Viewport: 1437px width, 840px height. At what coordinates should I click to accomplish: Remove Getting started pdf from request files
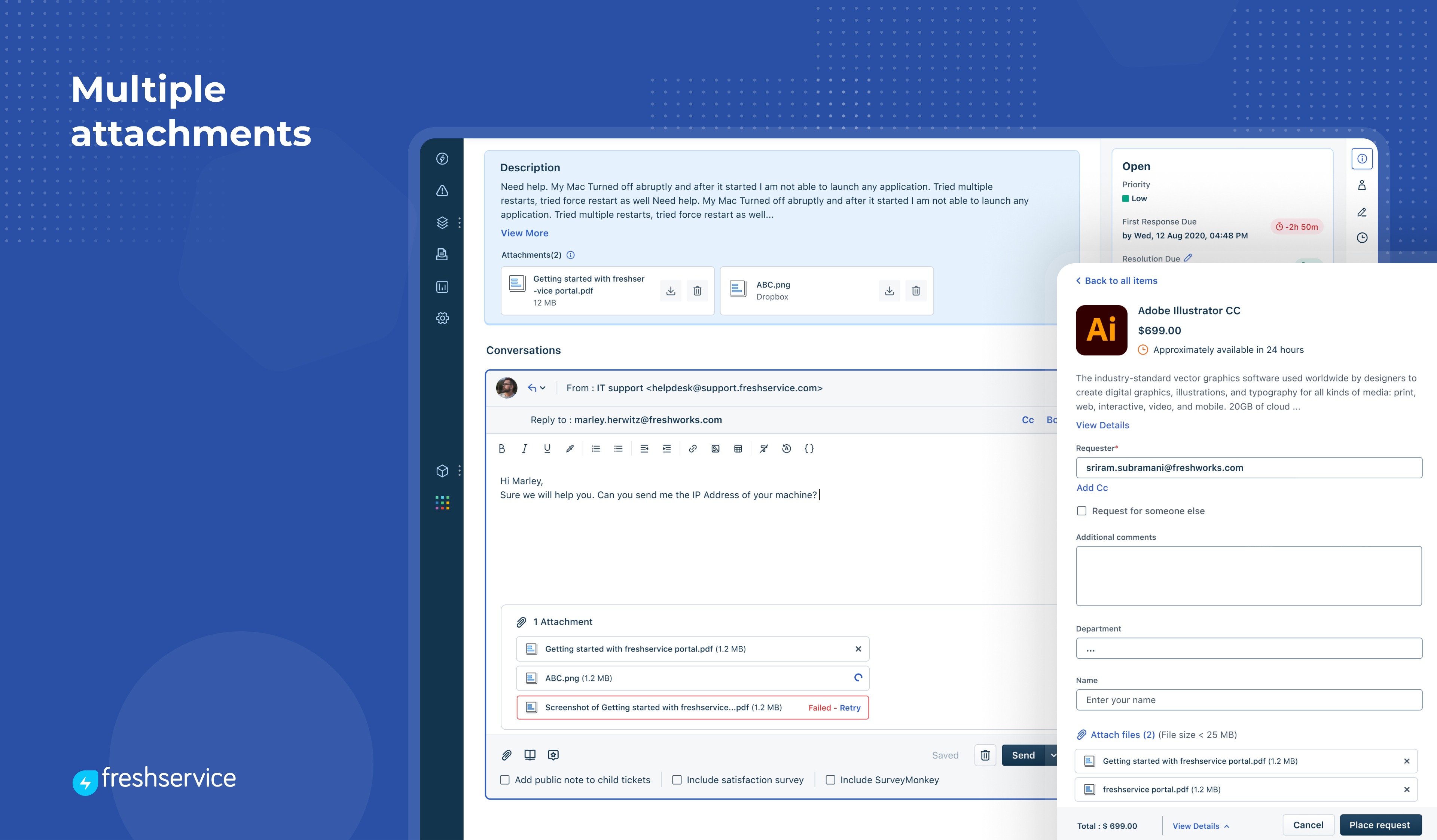coord(1406,761)
